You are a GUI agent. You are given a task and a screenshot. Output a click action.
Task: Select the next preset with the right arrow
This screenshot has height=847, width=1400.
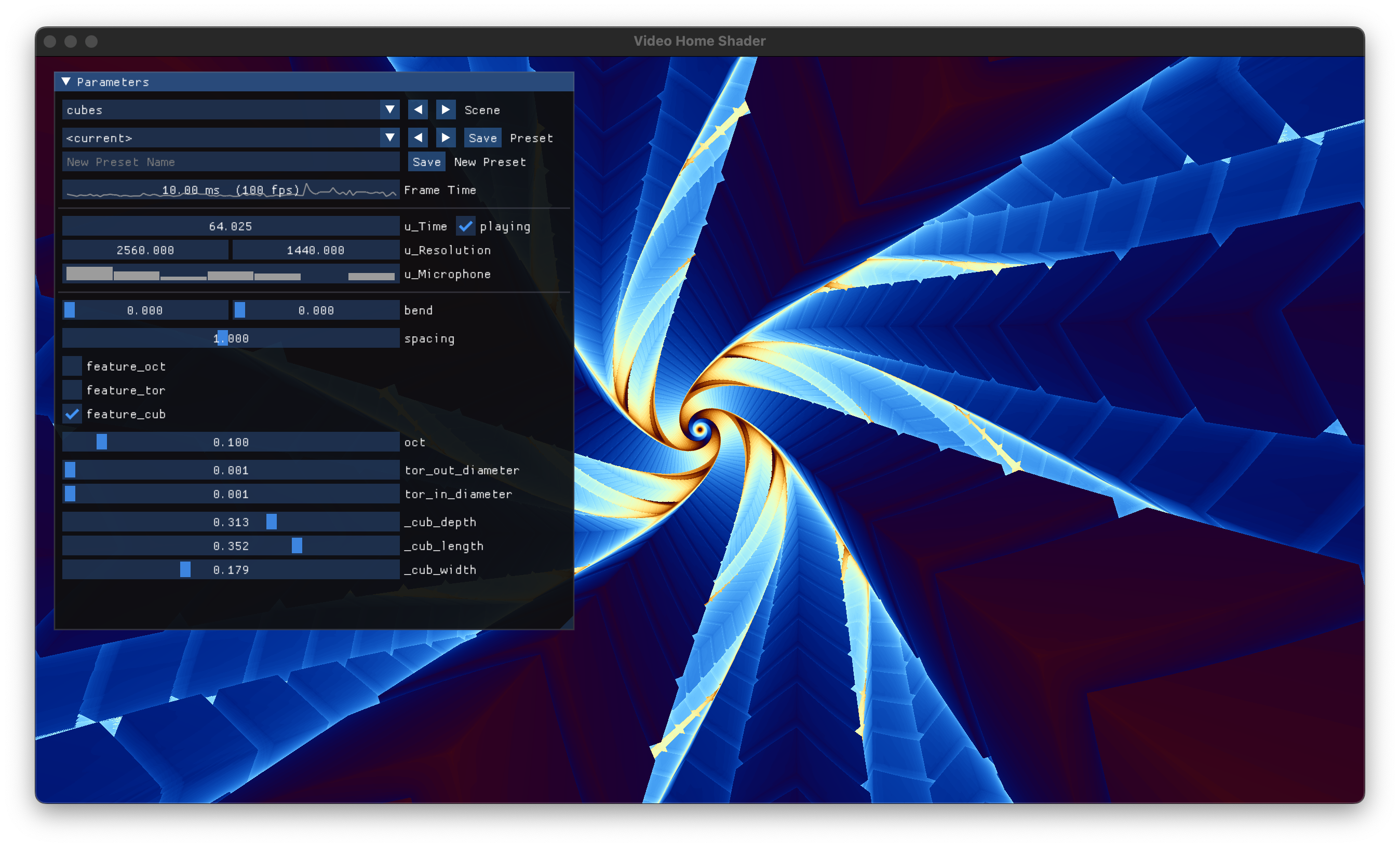(x=446, y=138)
